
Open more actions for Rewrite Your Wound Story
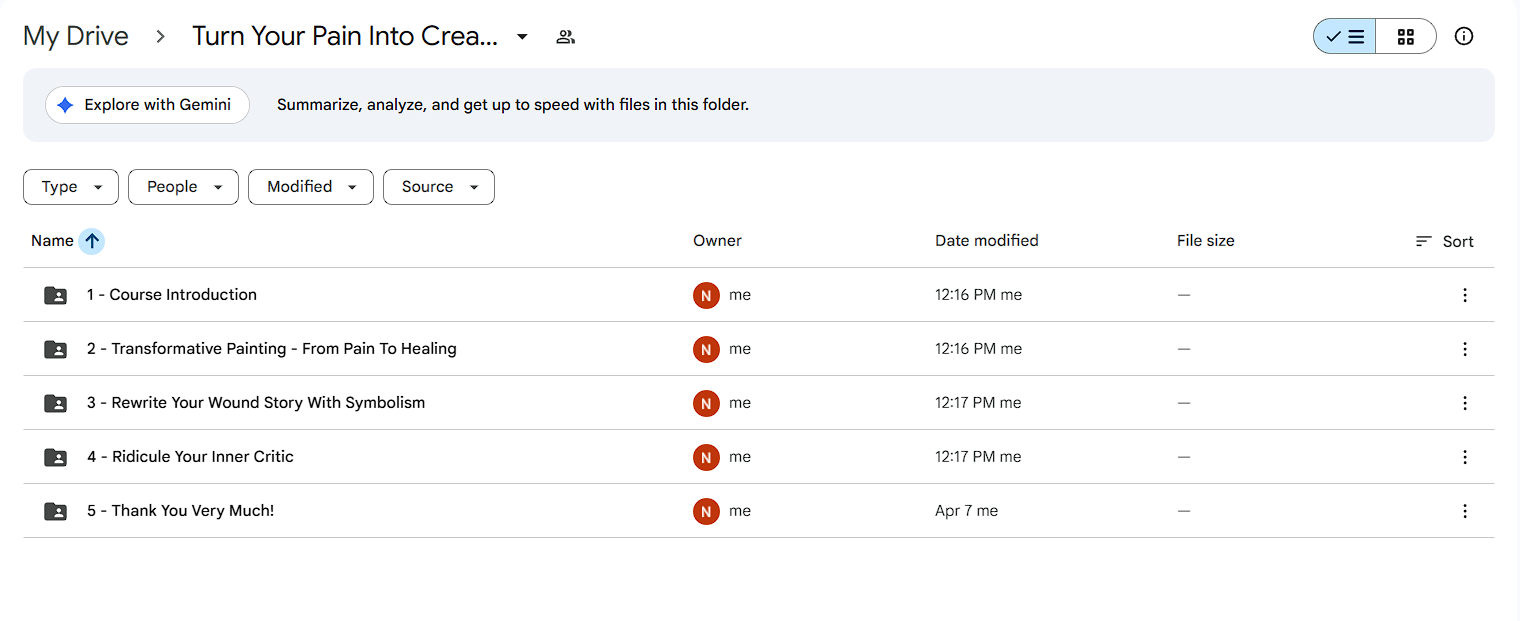tap(1464, 403)
